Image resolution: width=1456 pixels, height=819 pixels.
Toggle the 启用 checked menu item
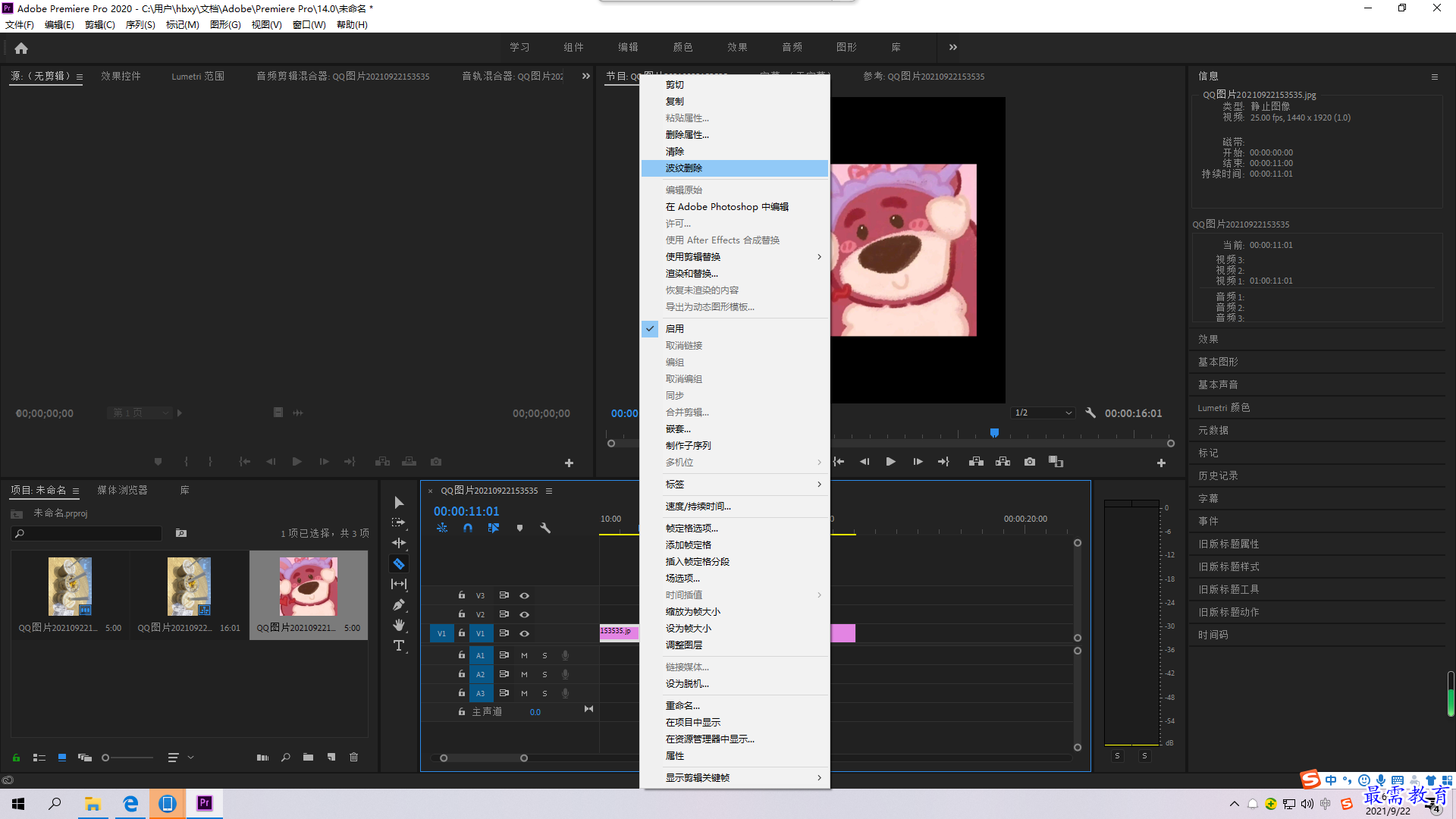(x=734, y=328)
